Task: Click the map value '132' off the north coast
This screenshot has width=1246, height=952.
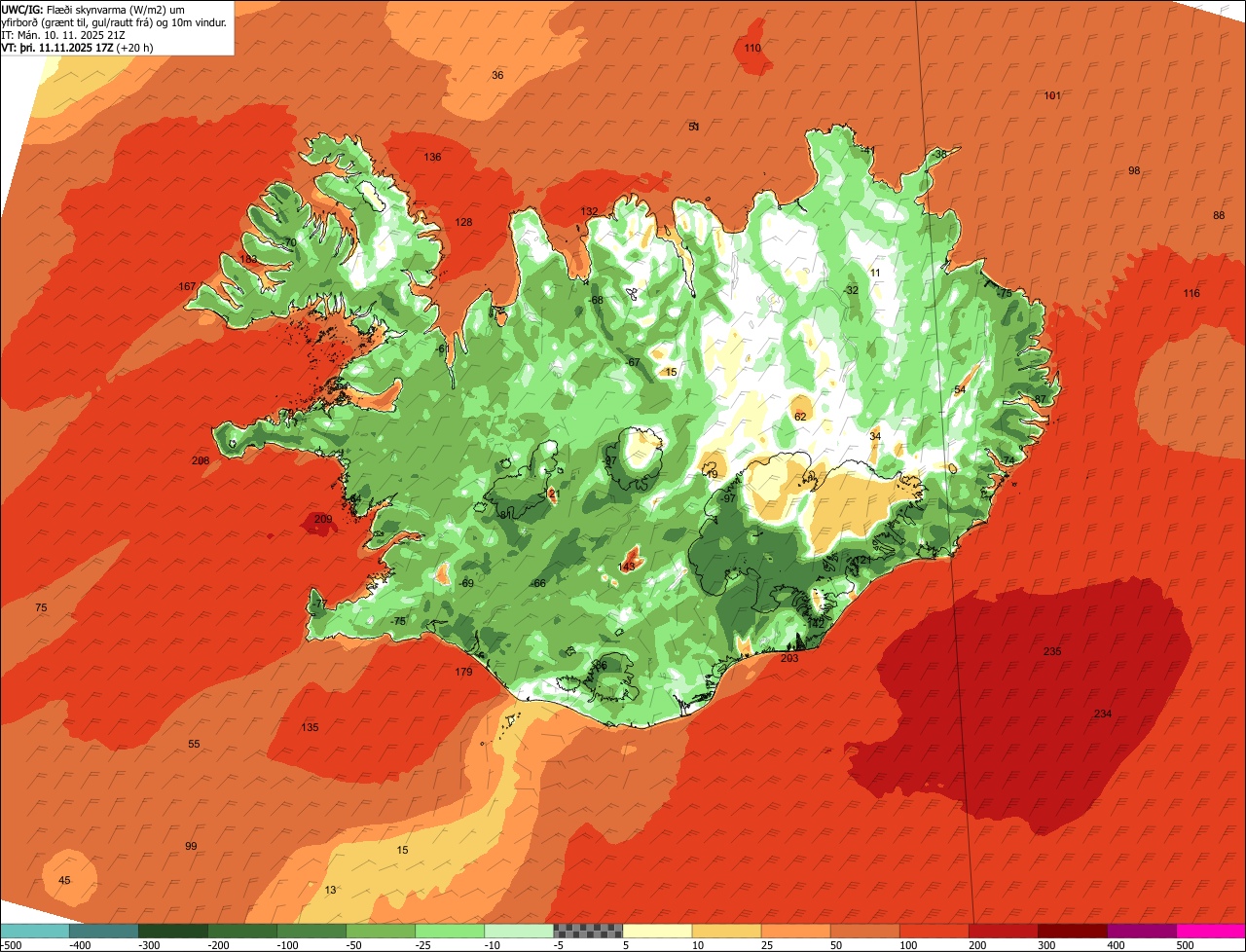Action: pos(589,211)
